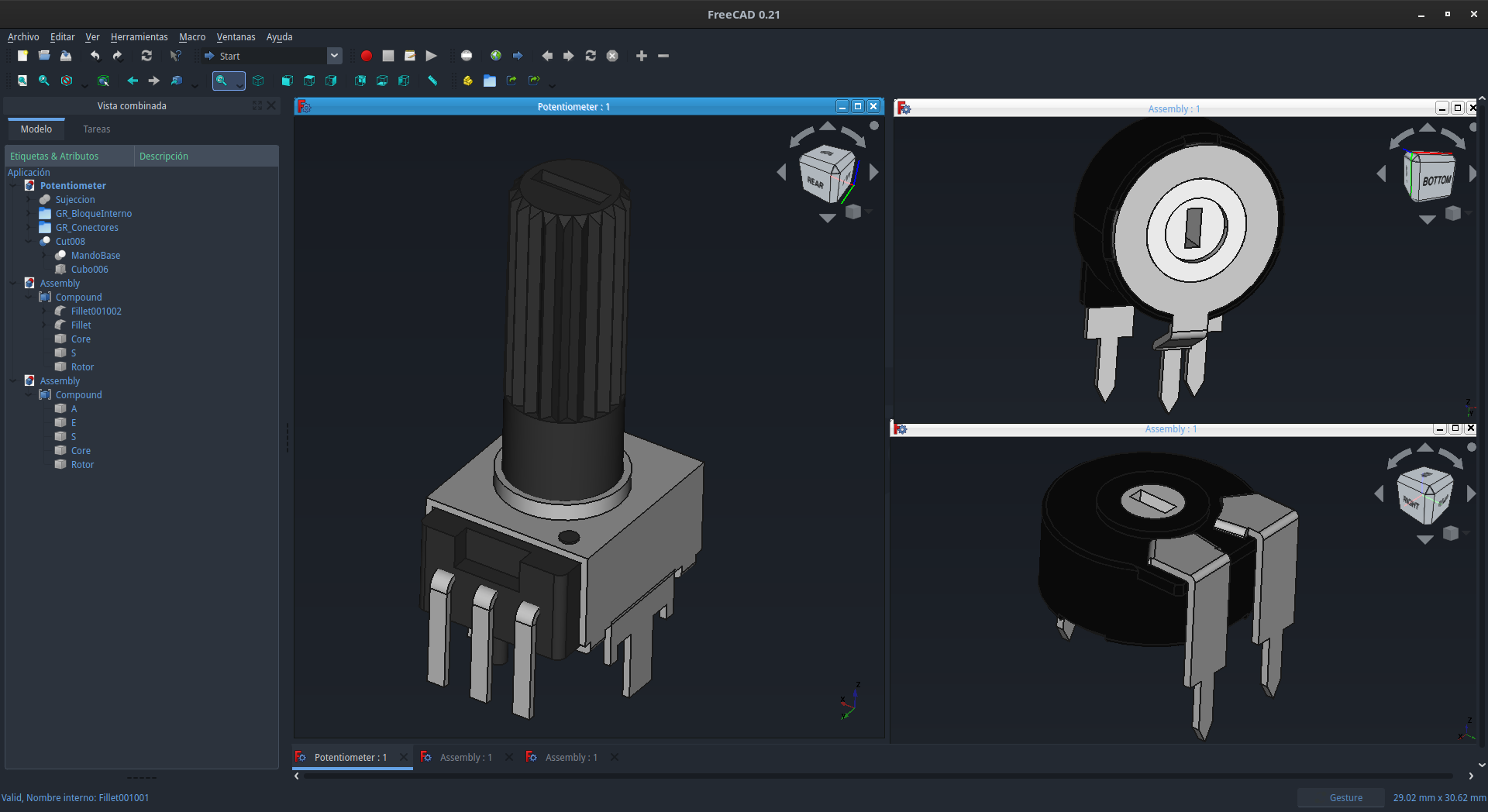Switch to the Tareas tab
Screen dimensions: 1488x812
(97, 129)
